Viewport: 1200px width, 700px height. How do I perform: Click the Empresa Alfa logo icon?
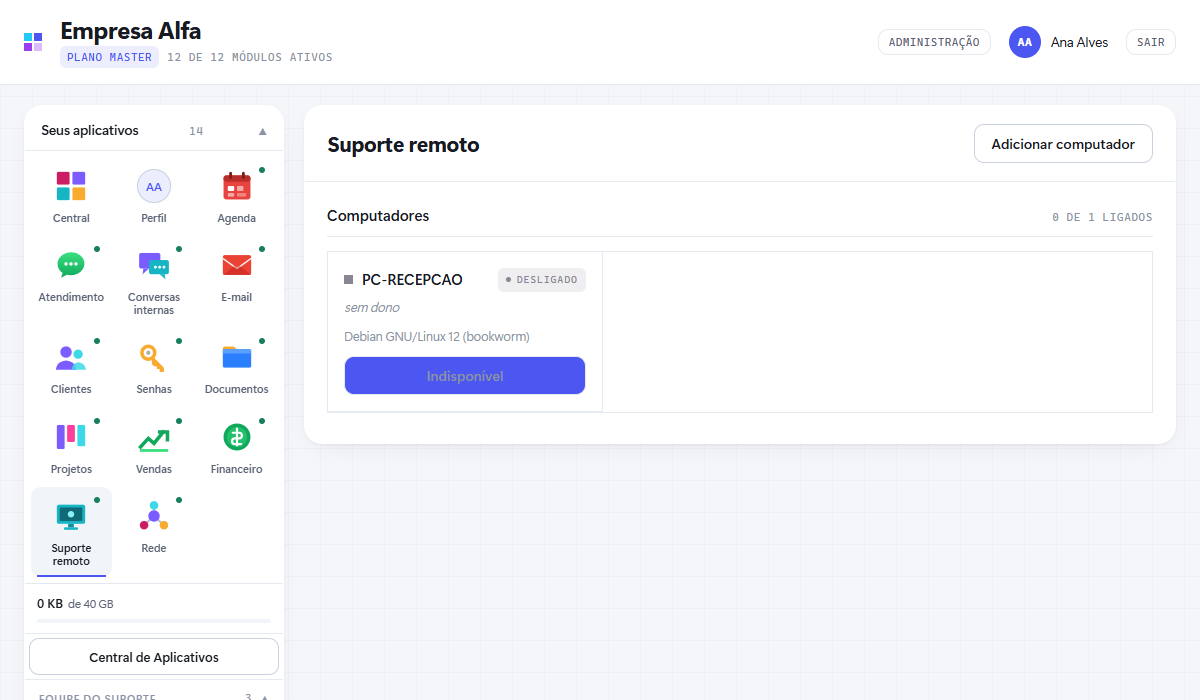[x=33, y=42]
